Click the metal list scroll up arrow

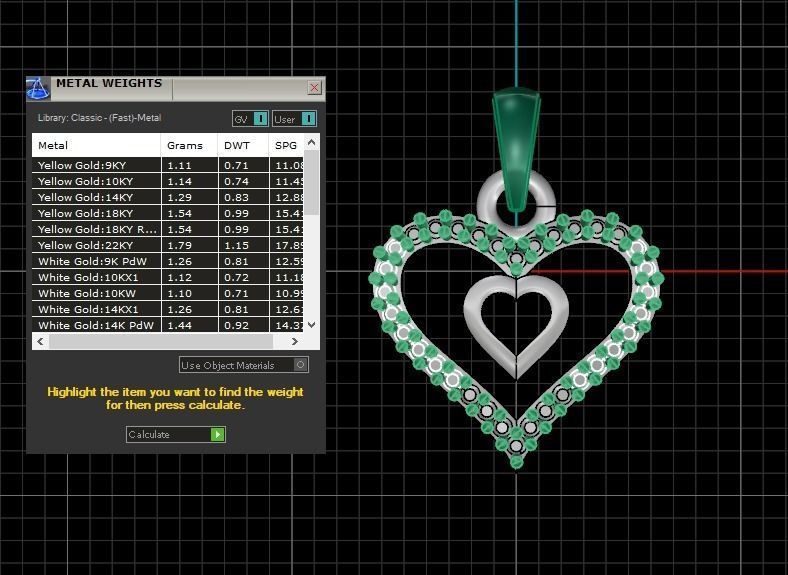click(312, 143)
